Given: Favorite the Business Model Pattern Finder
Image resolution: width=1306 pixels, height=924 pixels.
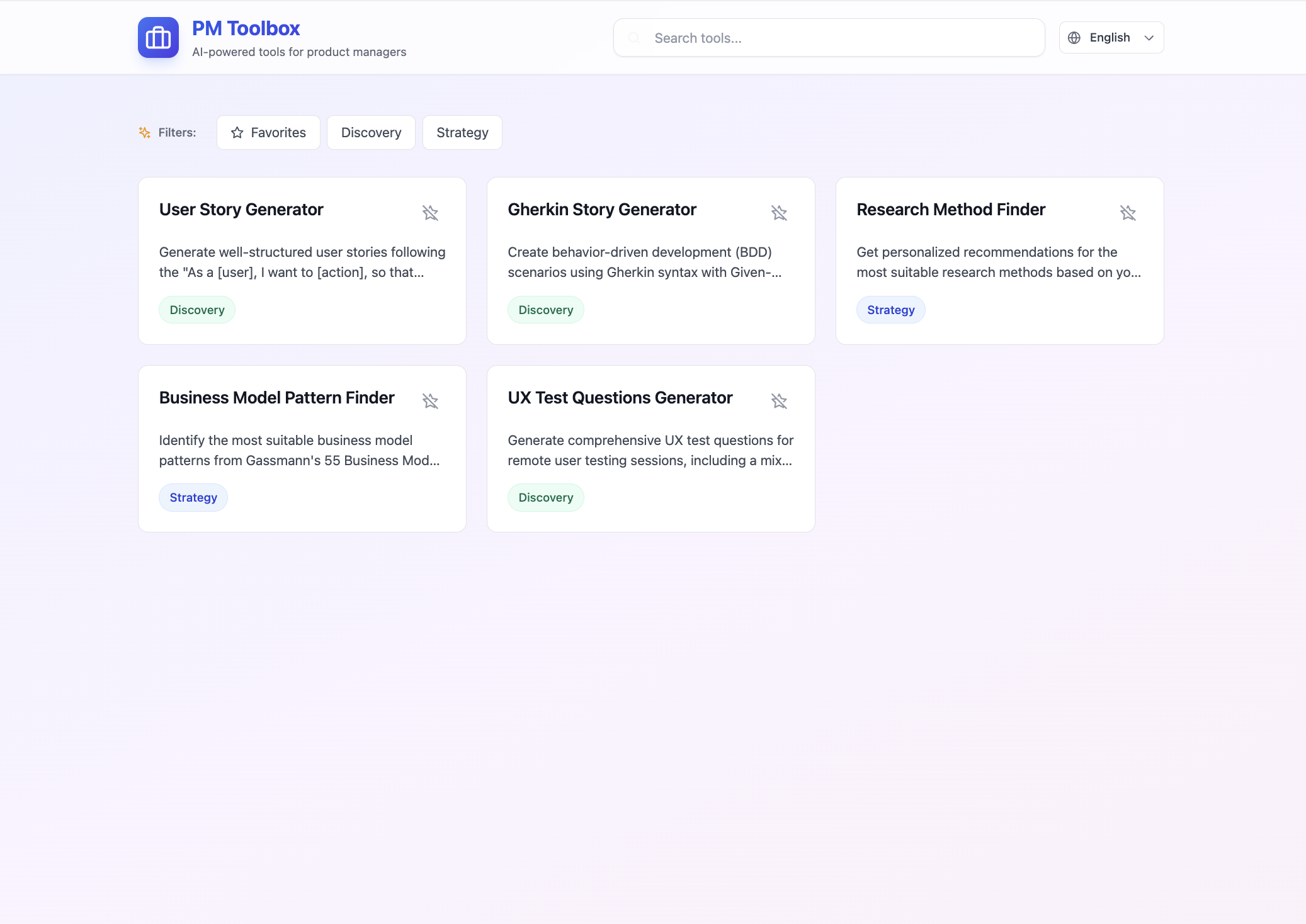Looking at the screenshot, I should 430,401.
